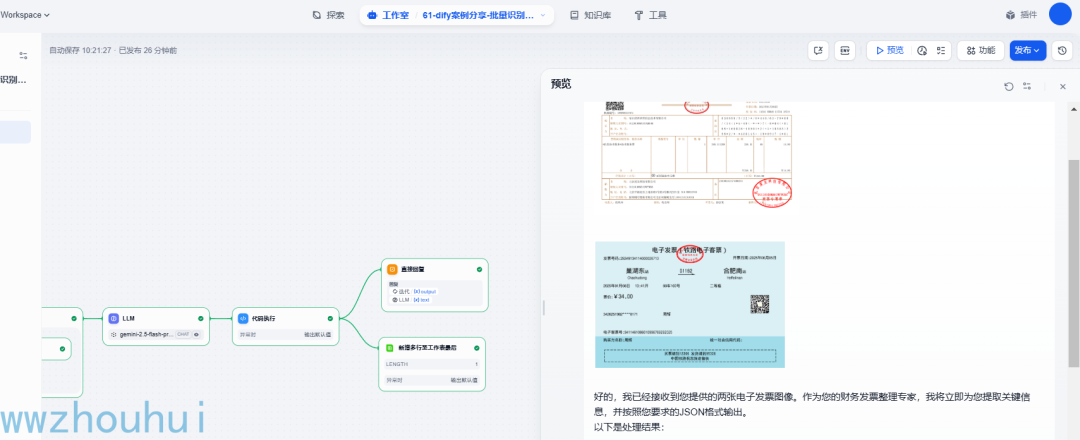The height and width of the screenshot is (440, 1080).
Task: Click the LLM node's purple icon
Action: [114, 319]
